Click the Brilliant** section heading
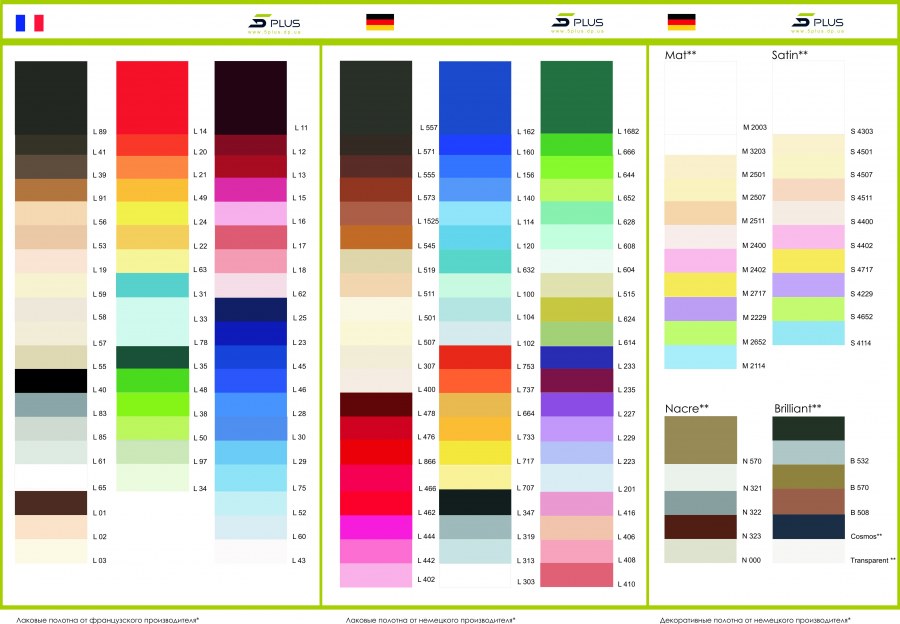The height and width of the screenshot is (624, 900). pos(798,408)
